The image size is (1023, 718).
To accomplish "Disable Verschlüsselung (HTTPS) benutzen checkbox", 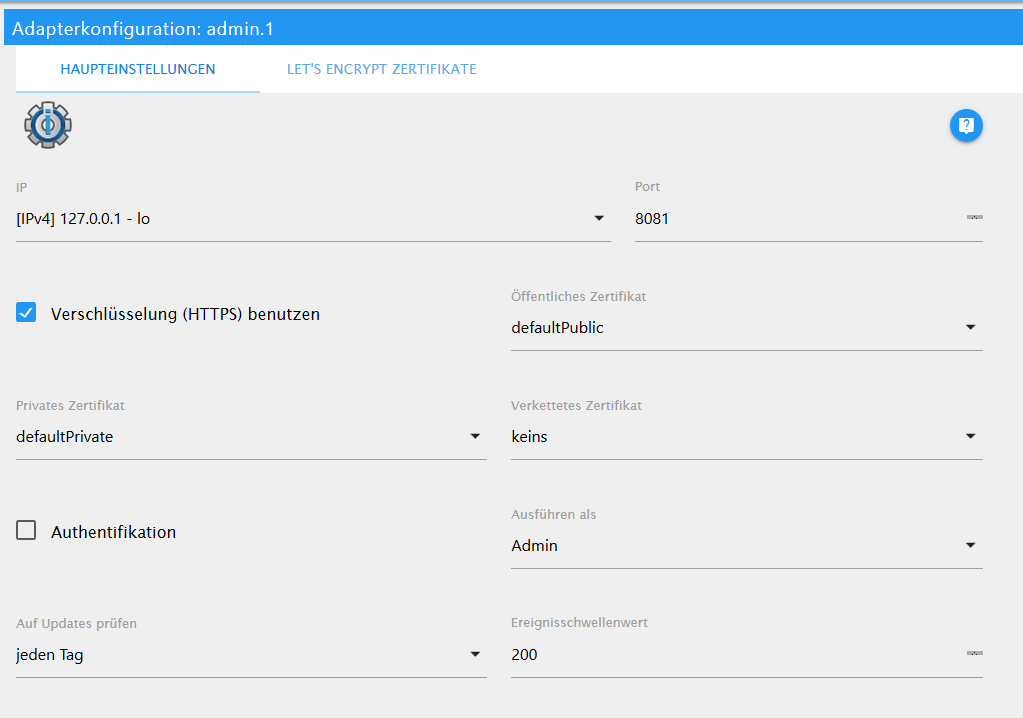I will (x=26, y=313).
